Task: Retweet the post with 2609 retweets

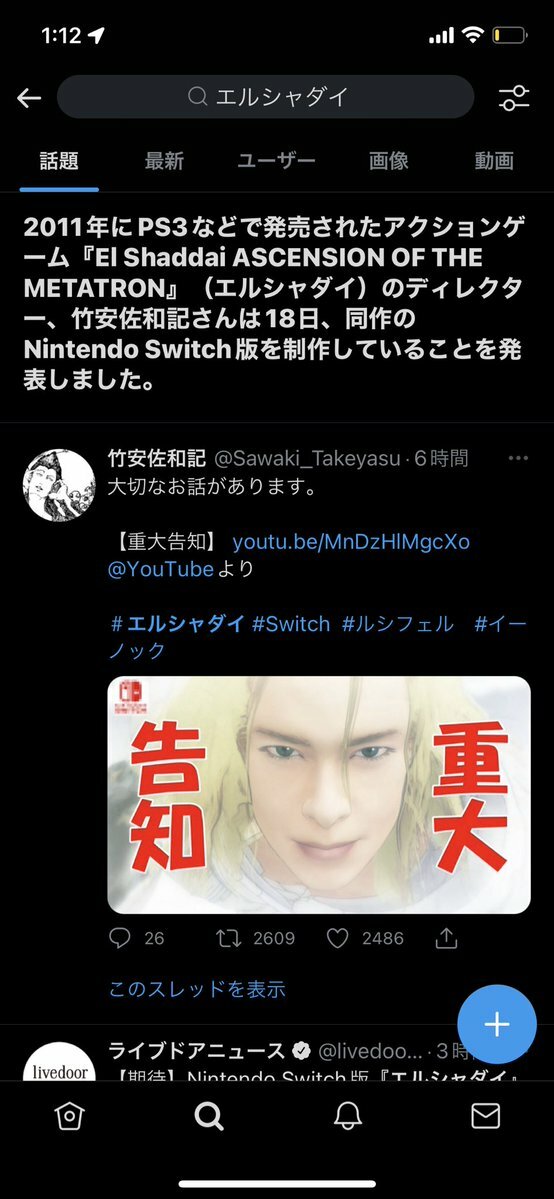Action: click(x=228, y=937)
